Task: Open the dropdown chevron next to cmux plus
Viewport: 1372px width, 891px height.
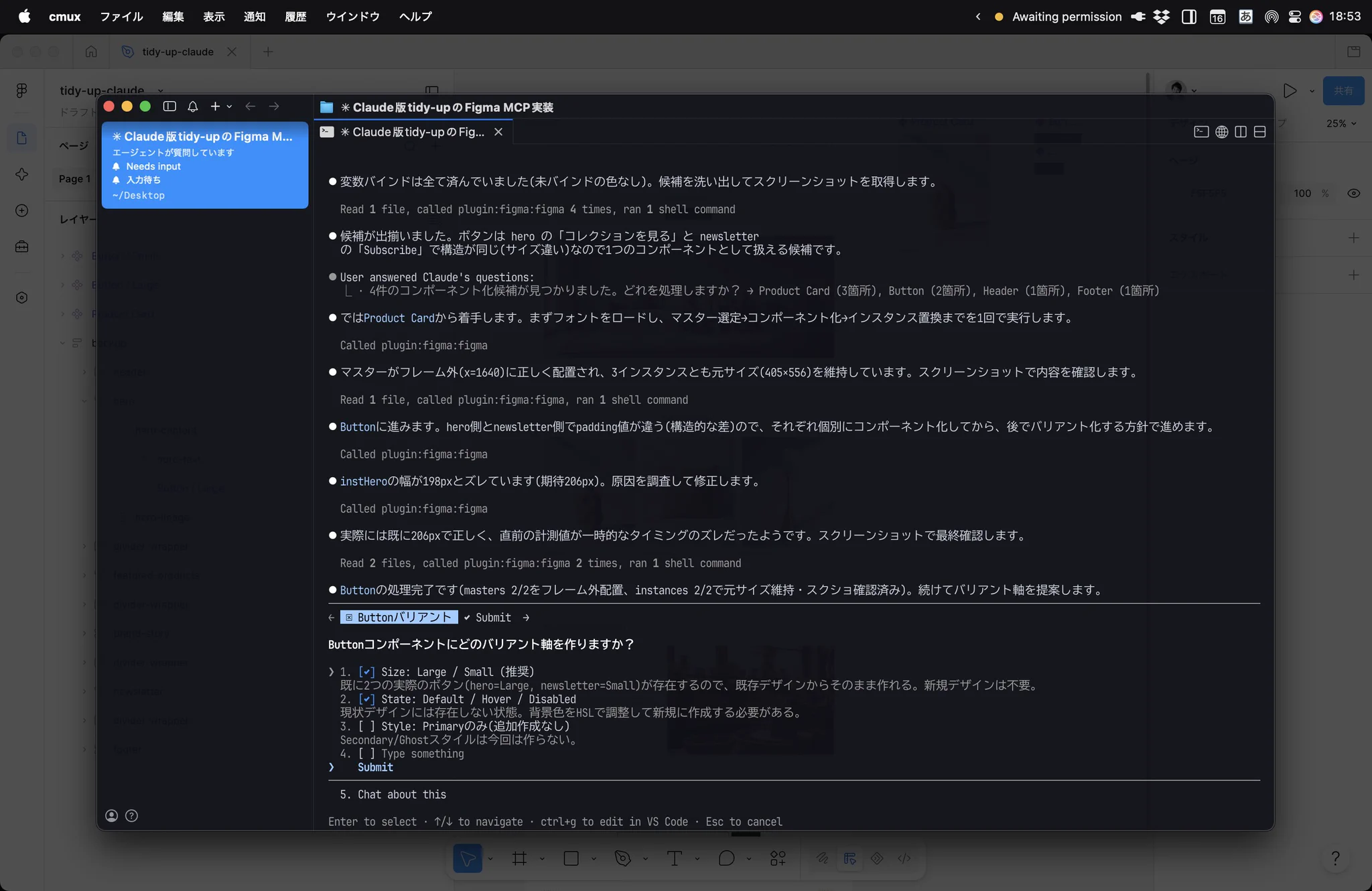Action: pos(229,107)
